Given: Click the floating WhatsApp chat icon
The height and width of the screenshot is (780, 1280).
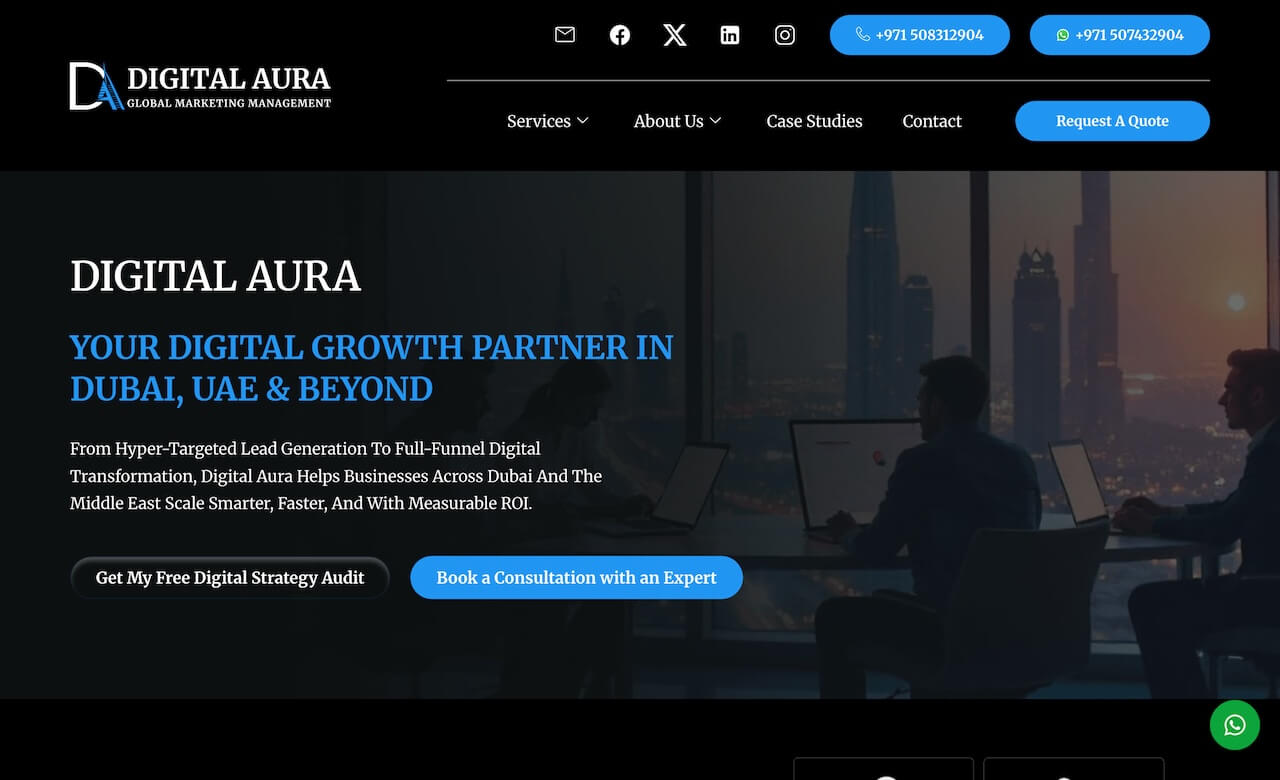Looking at the screenshot, I should click(x=1234, y=724).
